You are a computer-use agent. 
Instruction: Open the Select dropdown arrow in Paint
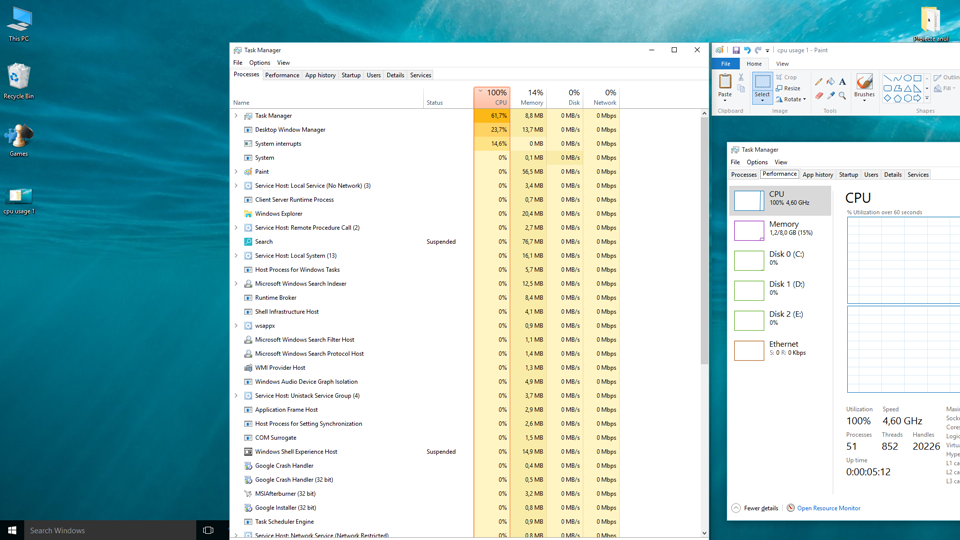(x=762, y=100)
